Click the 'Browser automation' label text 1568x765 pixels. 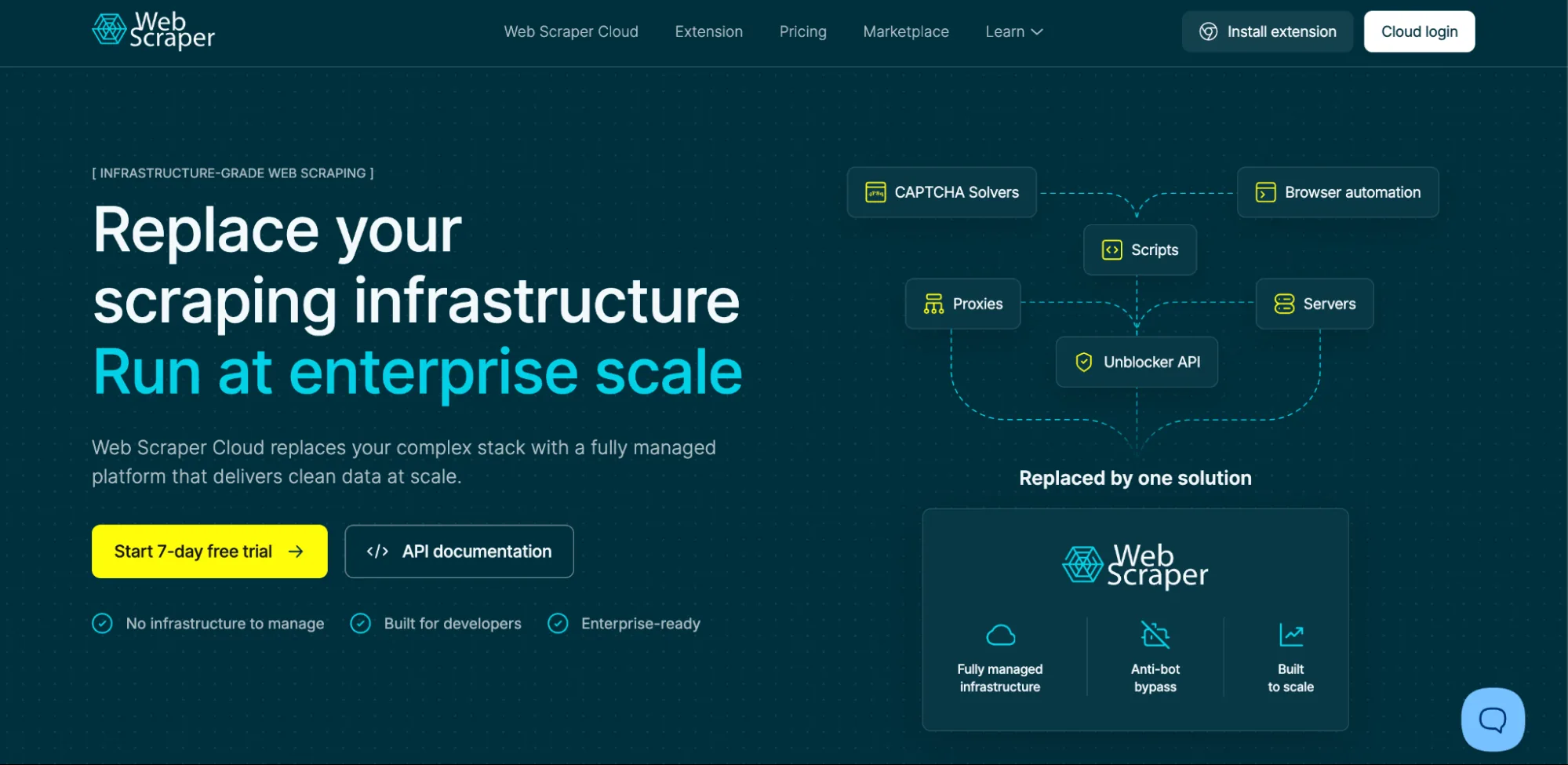[x=1353, y=192]
